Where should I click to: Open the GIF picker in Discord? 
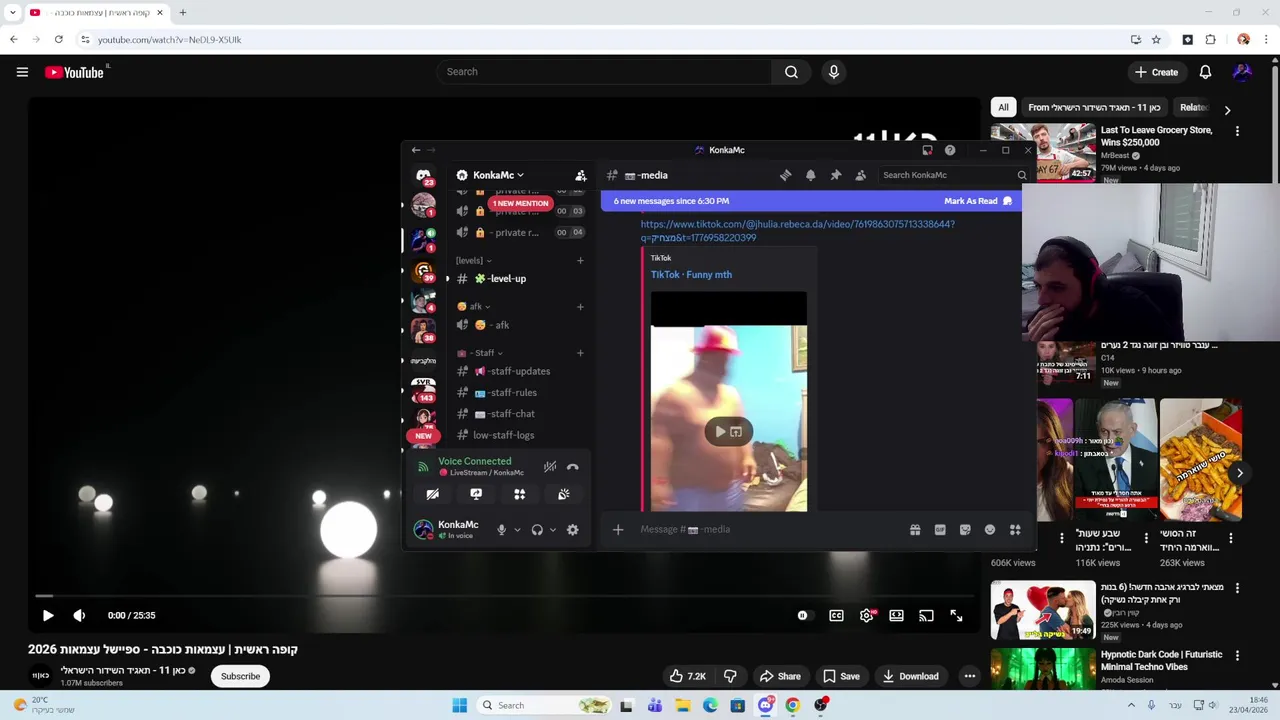tap(940, 530)
